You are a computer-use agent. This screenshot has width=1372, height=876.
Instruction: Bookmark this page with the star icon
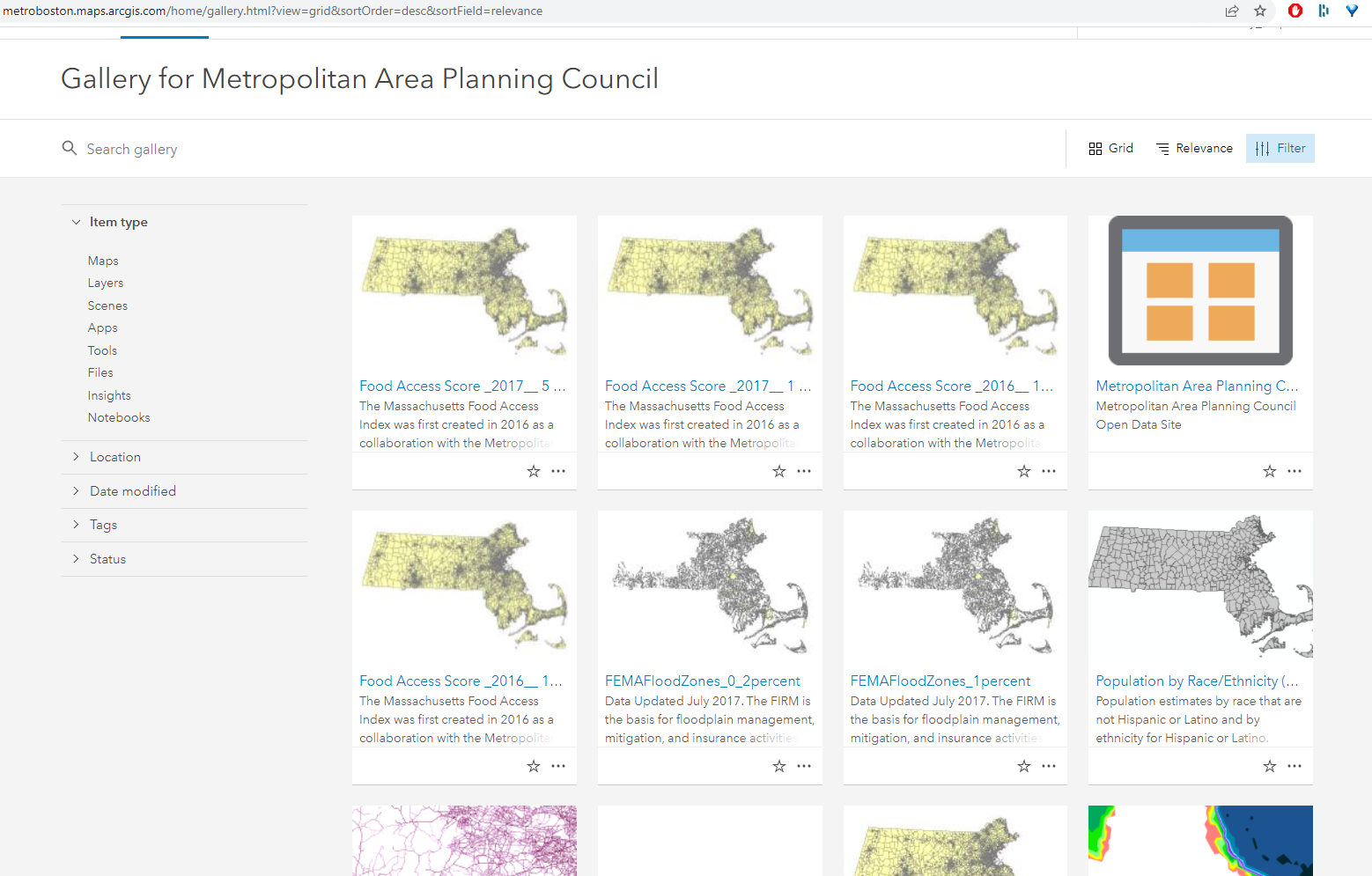1260,11
